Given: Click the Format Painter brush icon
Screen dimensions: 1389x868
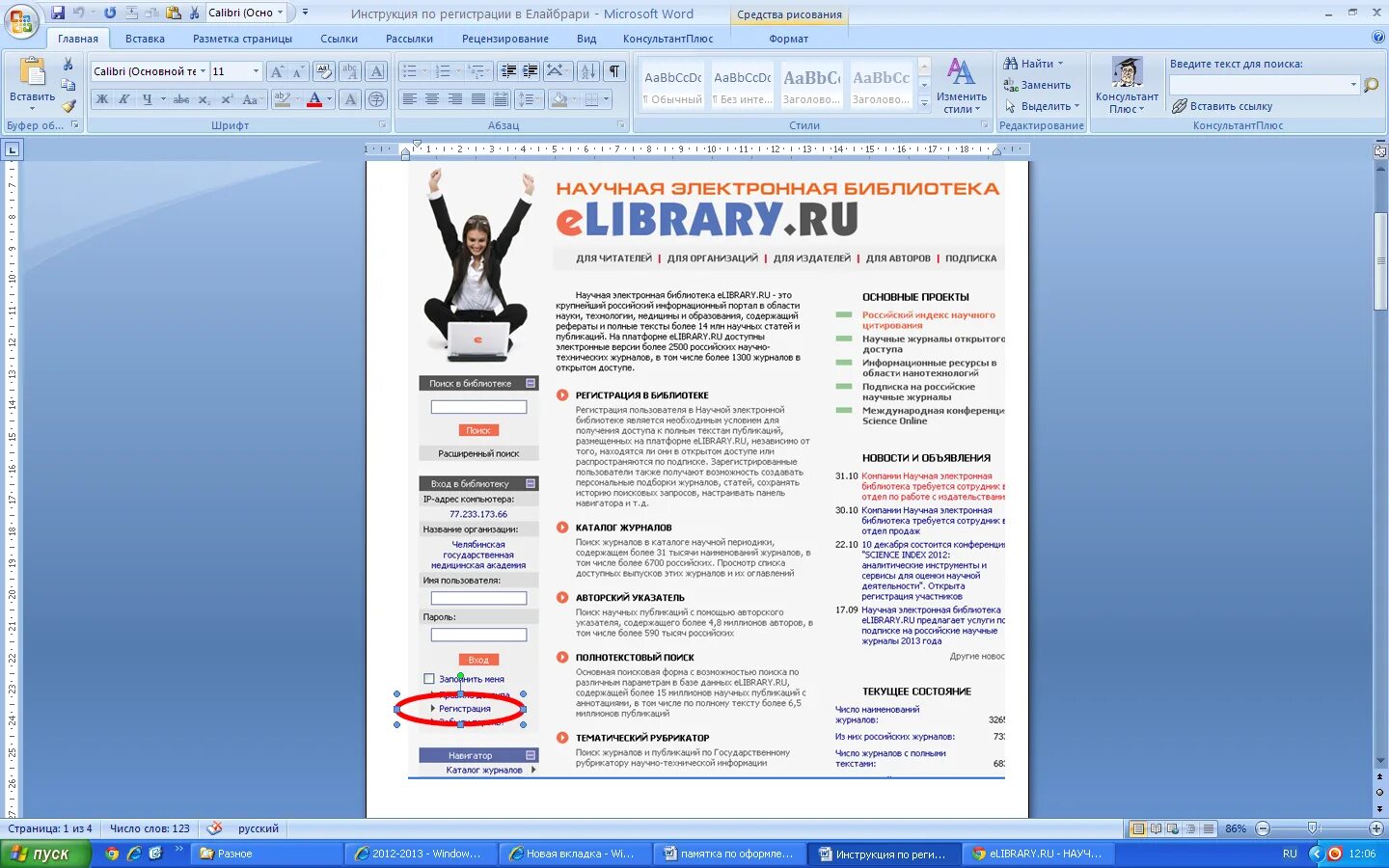Looking at the screenshot, I should point(68,106).
